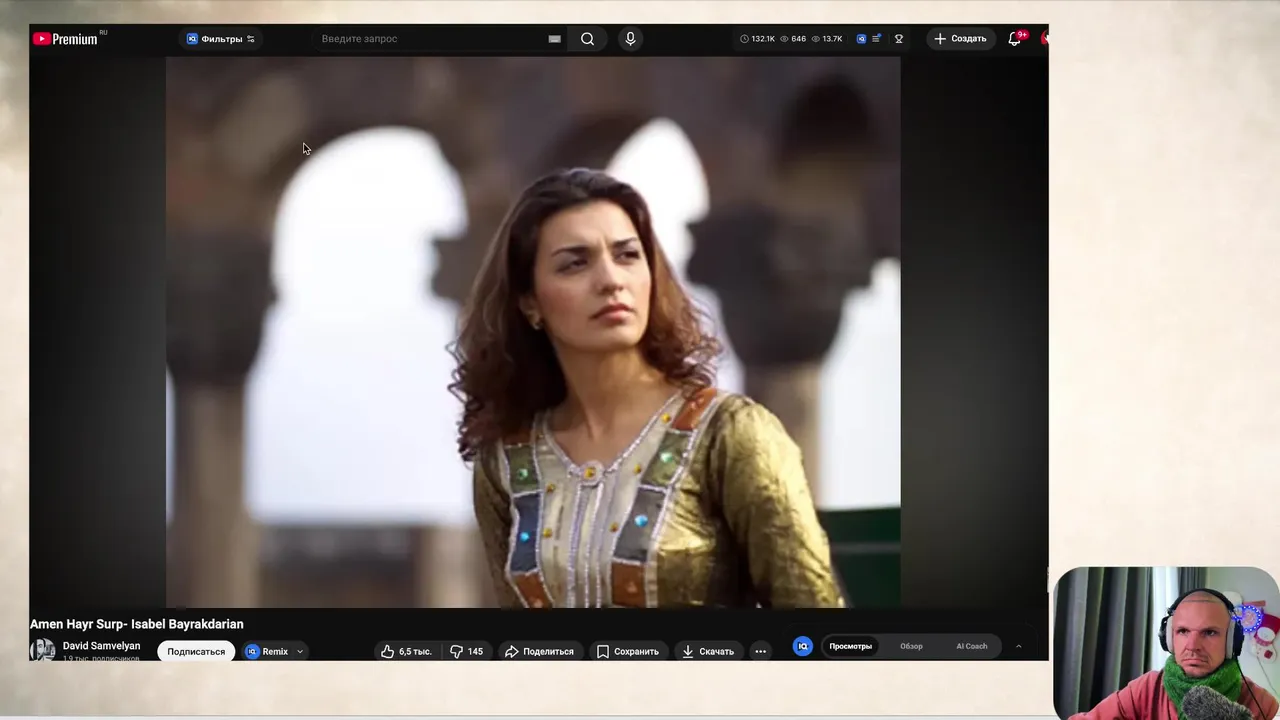Click the 646 views statistic
The width and height of the screenshot is (1280, 720).
(793, 39)
